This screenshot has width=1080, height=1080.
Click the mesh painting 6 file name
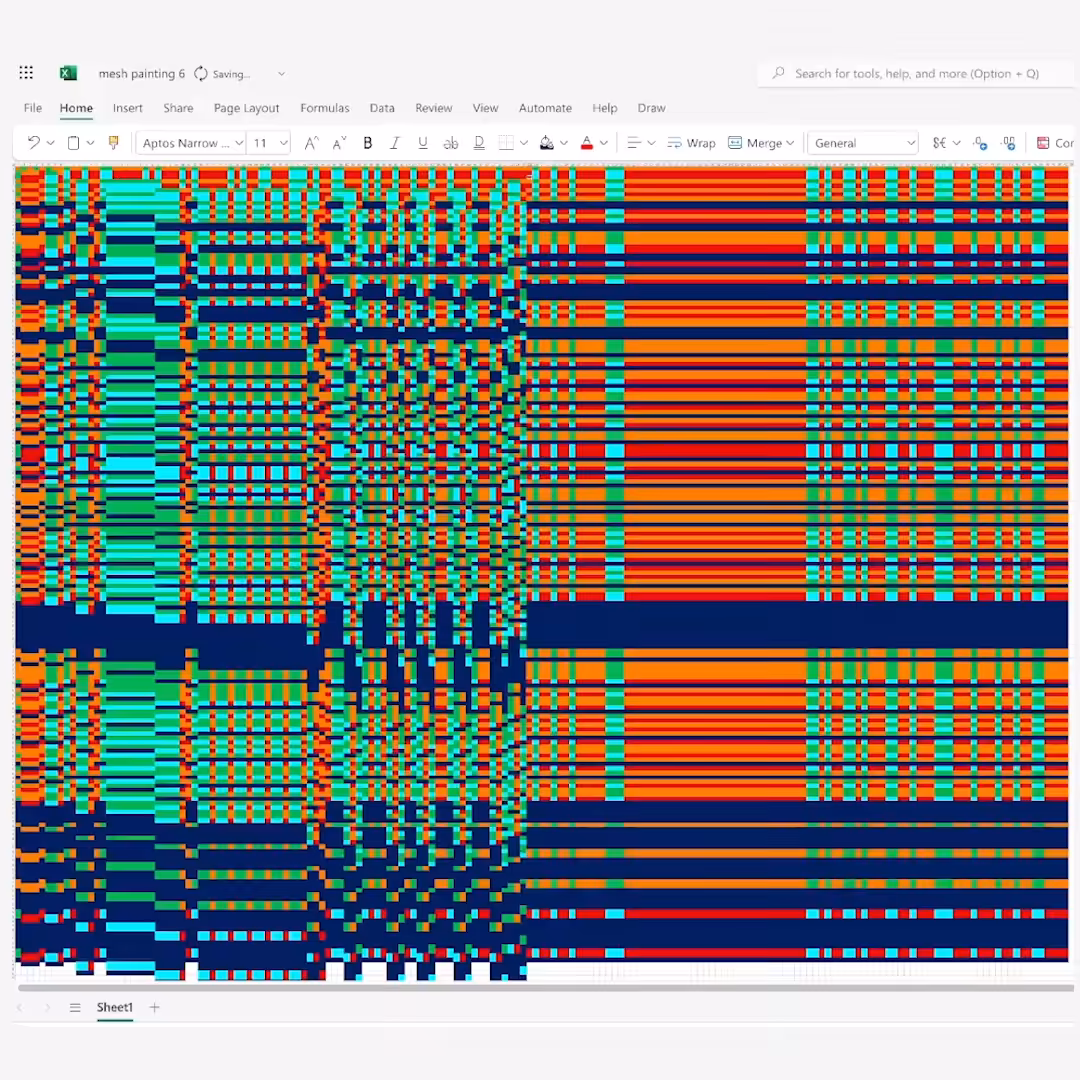[x=141, y=74]
